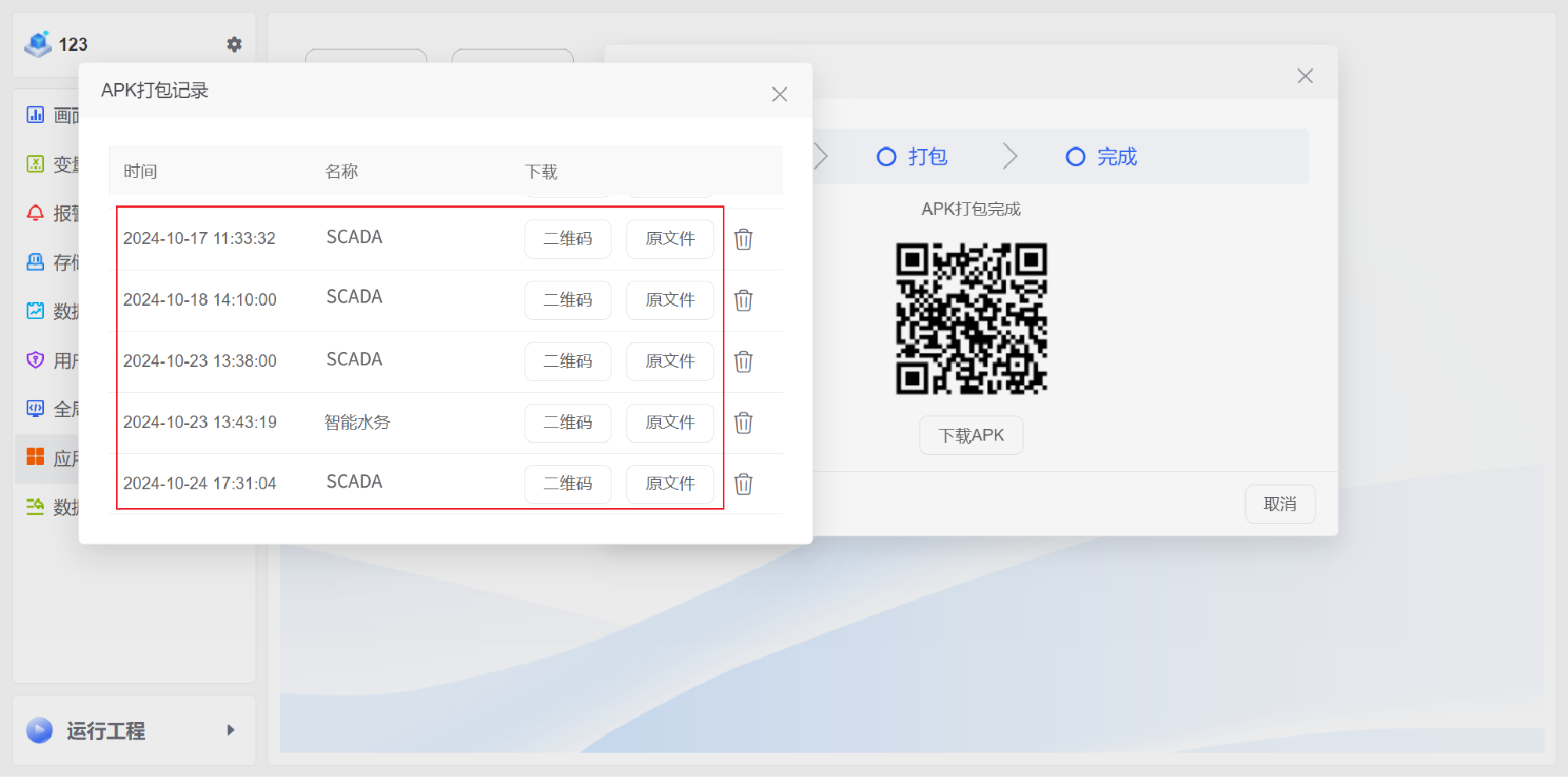Delete the 2024-10-17 11:33:32 record
The height and width of the screenshot is (777, 1568).
(743, 239)
